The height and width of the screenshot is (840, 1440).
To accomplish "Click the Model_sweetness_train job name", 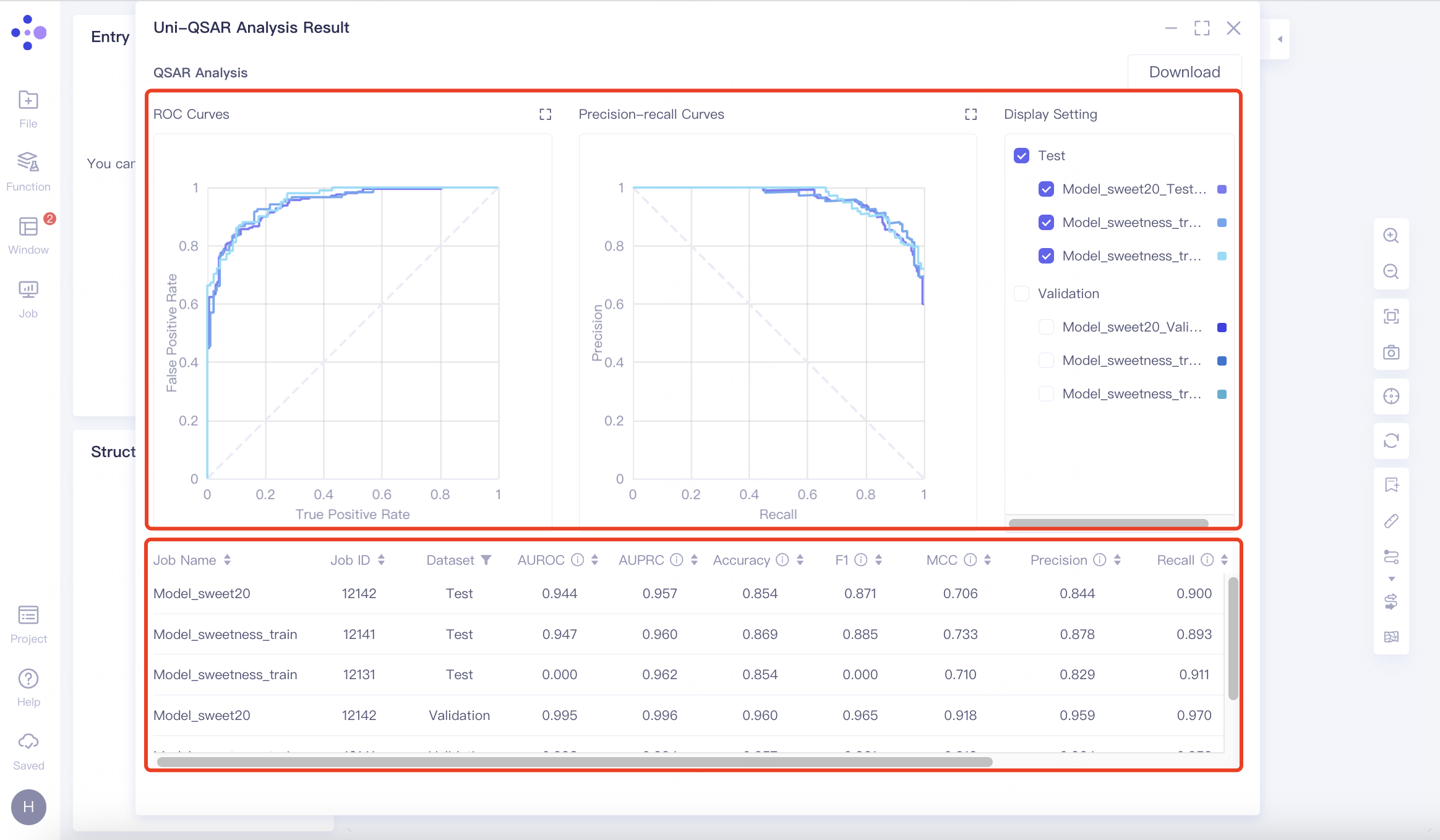I will click(x=225, y=633).
